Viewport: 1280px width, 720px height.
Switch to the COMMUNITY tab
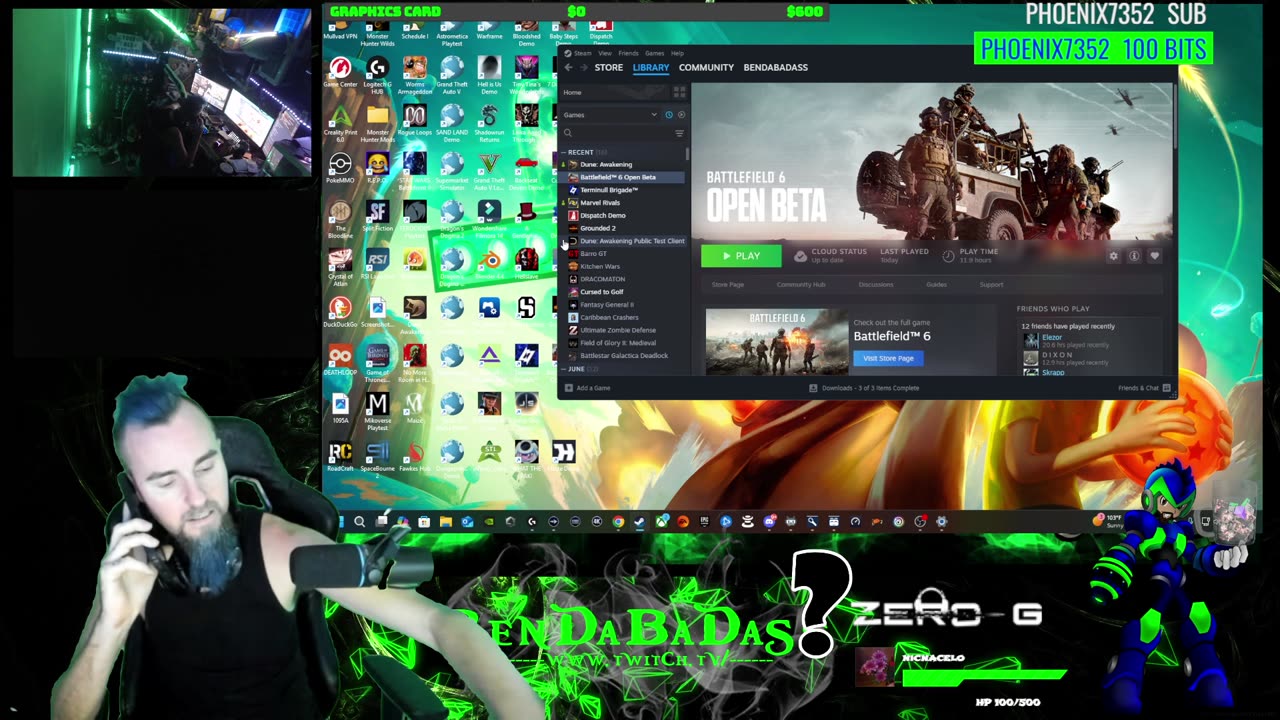pyautogui.click(x=706, y=68)
